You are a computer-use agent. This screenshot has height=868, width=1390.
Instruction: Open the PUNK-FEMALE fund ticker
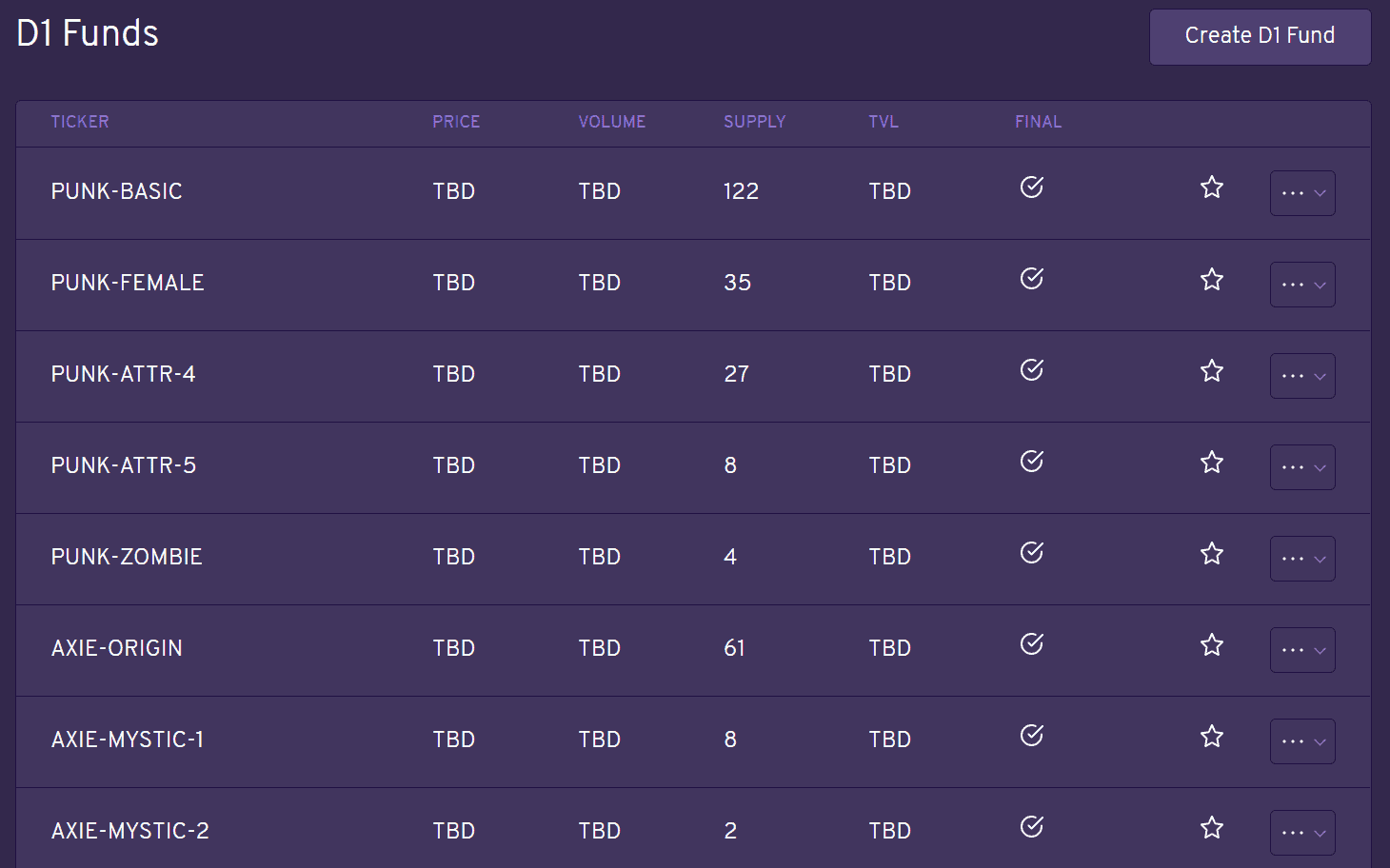click(128, 283)
